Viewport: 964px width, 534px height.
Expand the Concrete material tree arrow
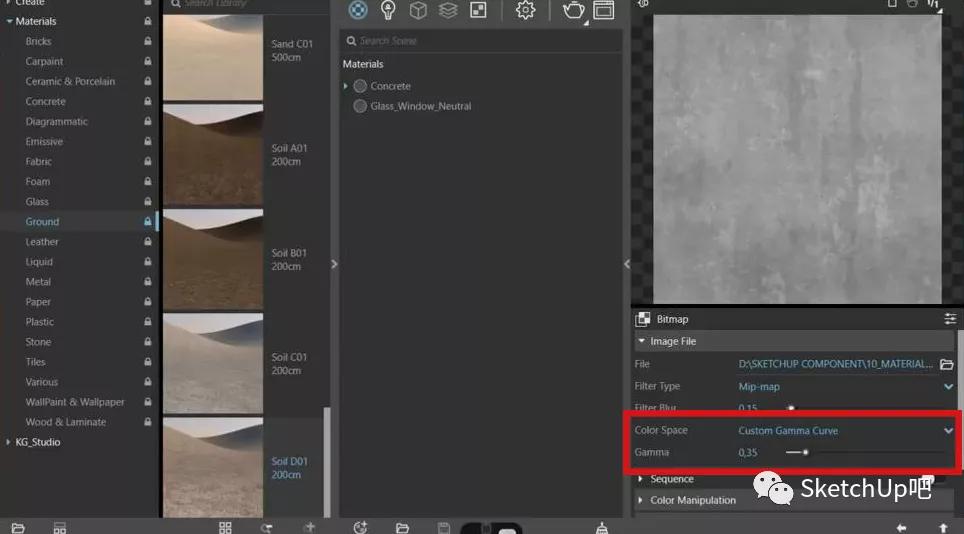[x=346, y=86]
